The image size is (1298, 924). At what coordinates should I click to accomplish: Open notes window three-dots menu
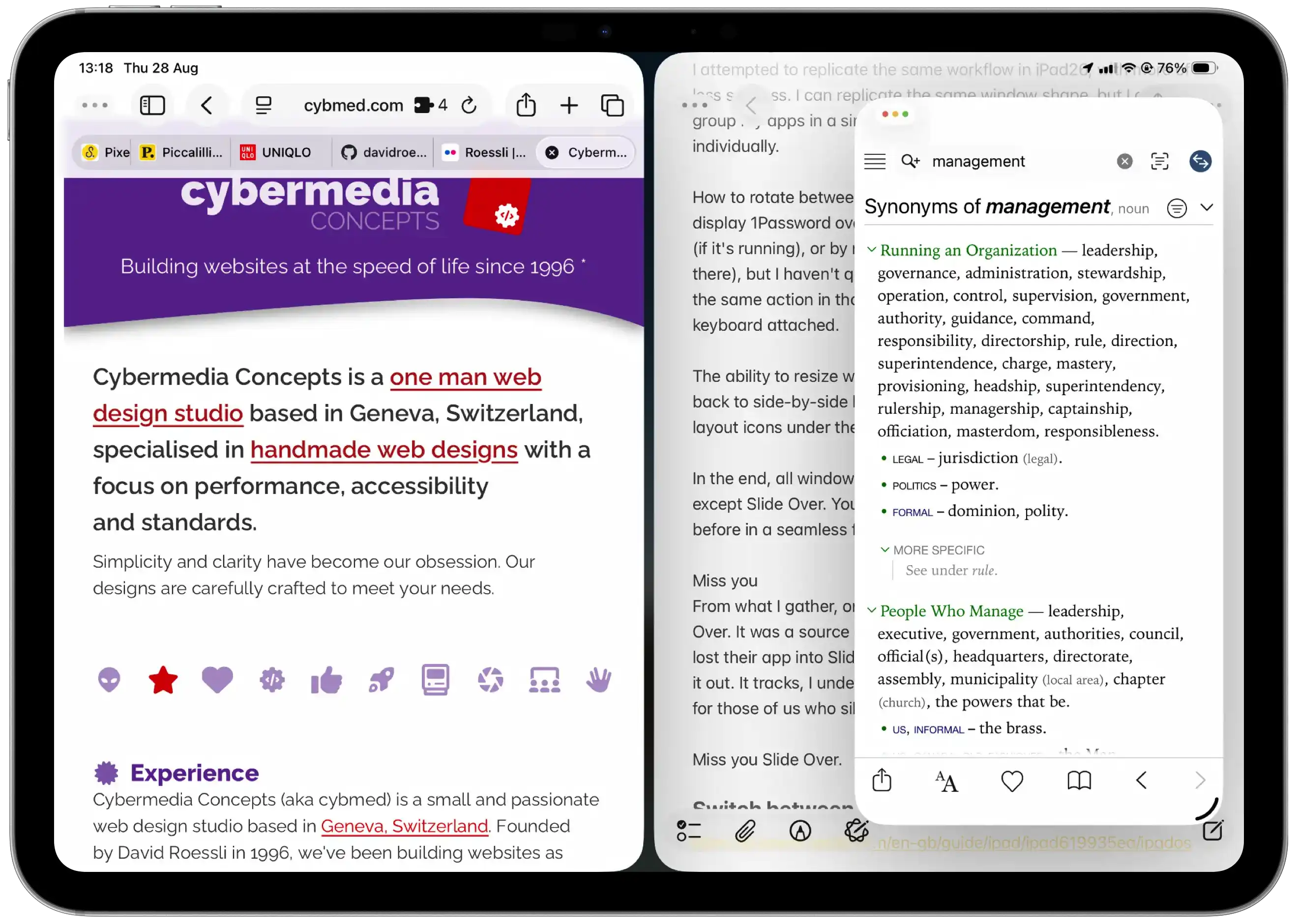695,105
